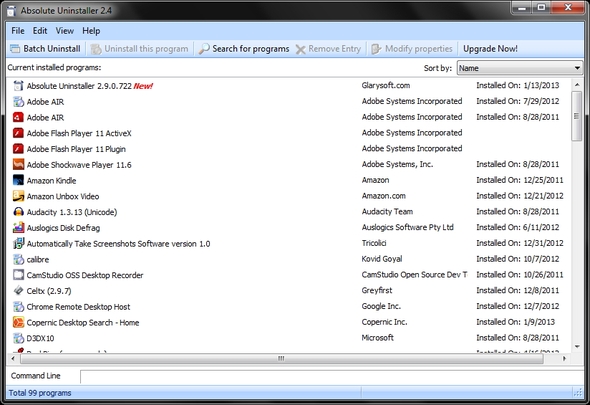Image resolution: width=590 pixels, height=405 pixels.
Task: Click the Search for programs magnifier icon
Action: [204, 49]
